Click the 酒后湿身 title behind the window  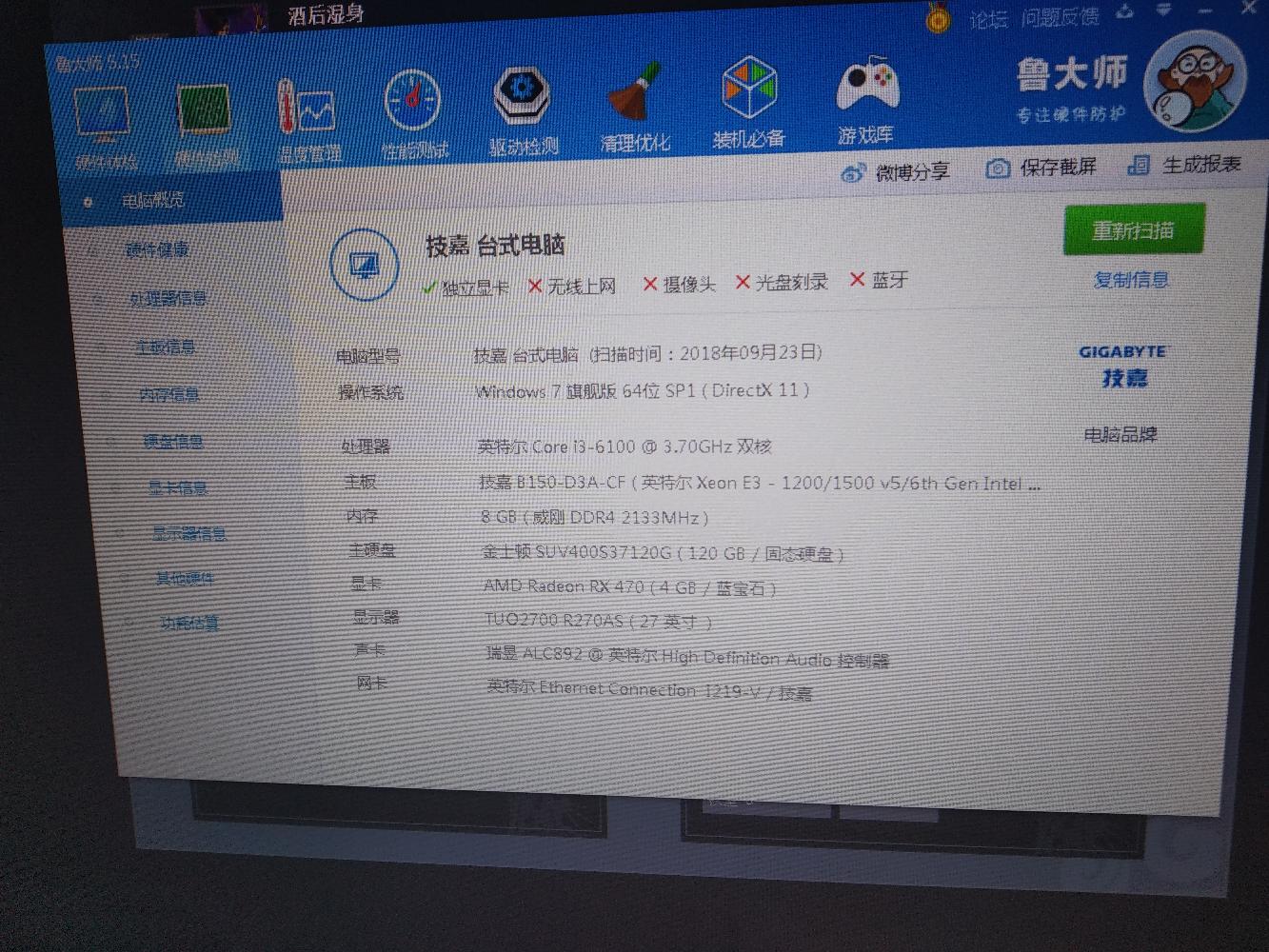pos(326,14)
